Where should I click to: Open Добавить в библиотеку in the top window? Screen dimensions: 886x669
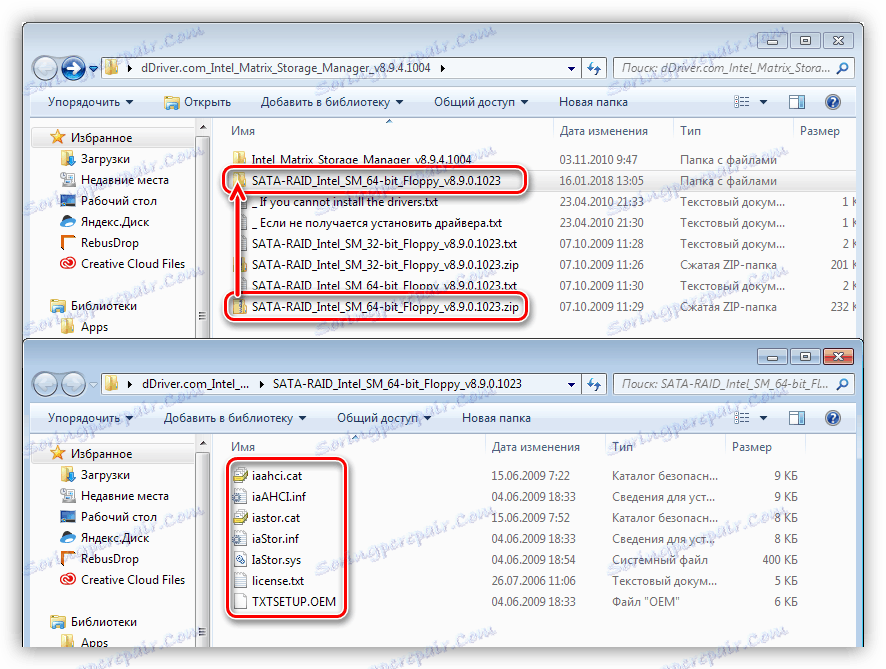(332, 102)
